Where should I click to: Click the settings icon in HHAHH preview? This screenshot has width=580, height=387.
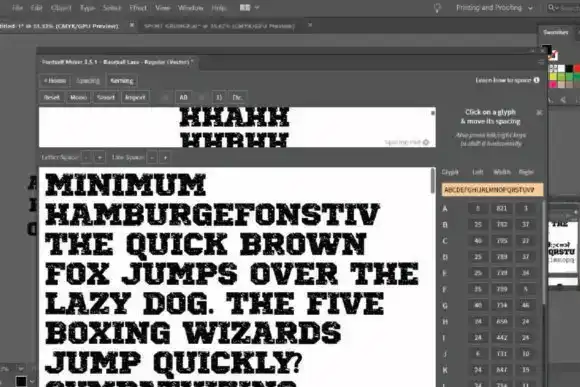426,142
